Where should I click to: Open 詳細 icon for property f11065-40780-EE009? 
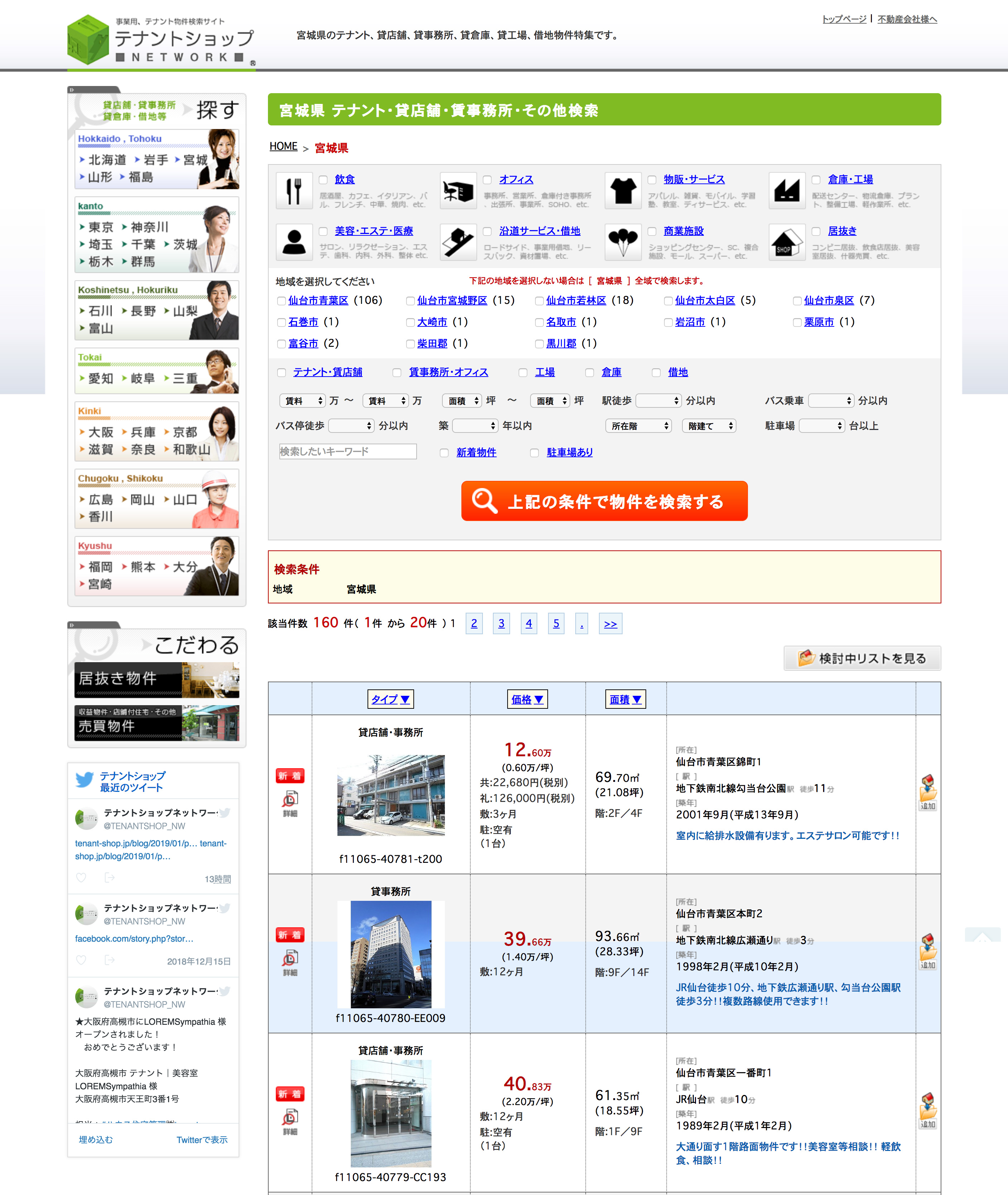pos(290,962)
